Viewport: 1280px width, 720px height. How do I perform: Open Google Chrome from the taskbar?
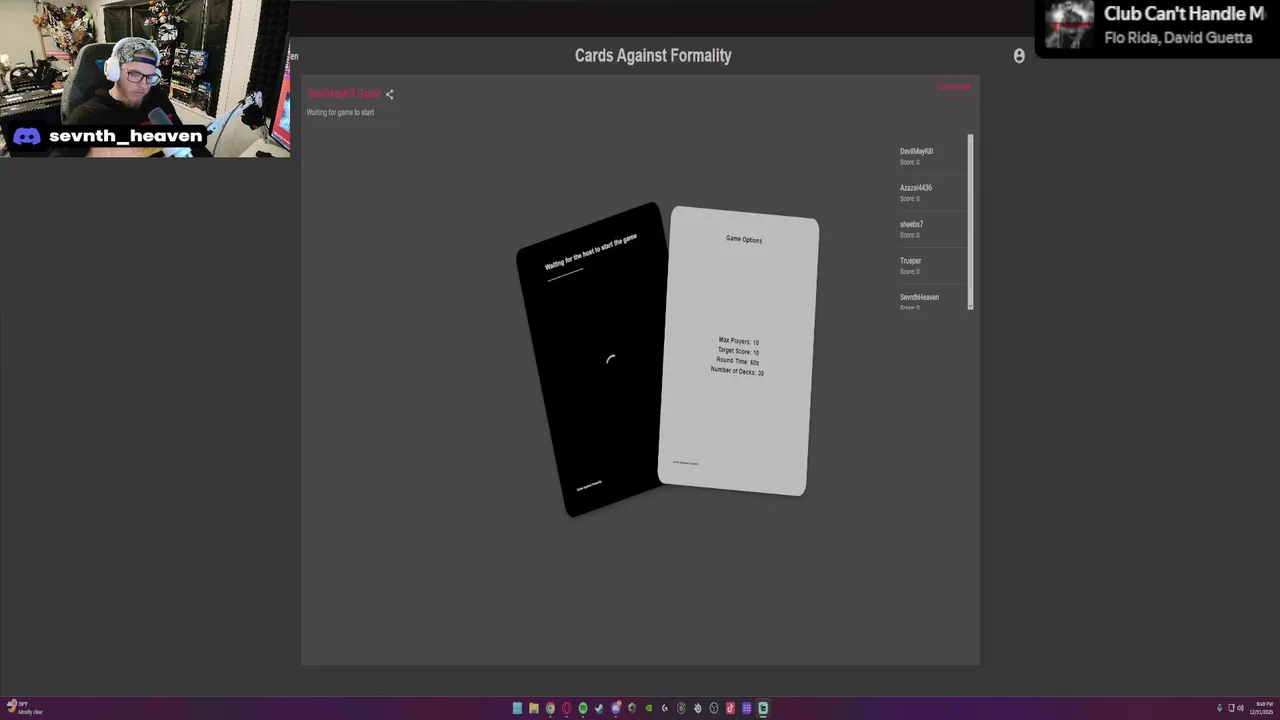550,708
